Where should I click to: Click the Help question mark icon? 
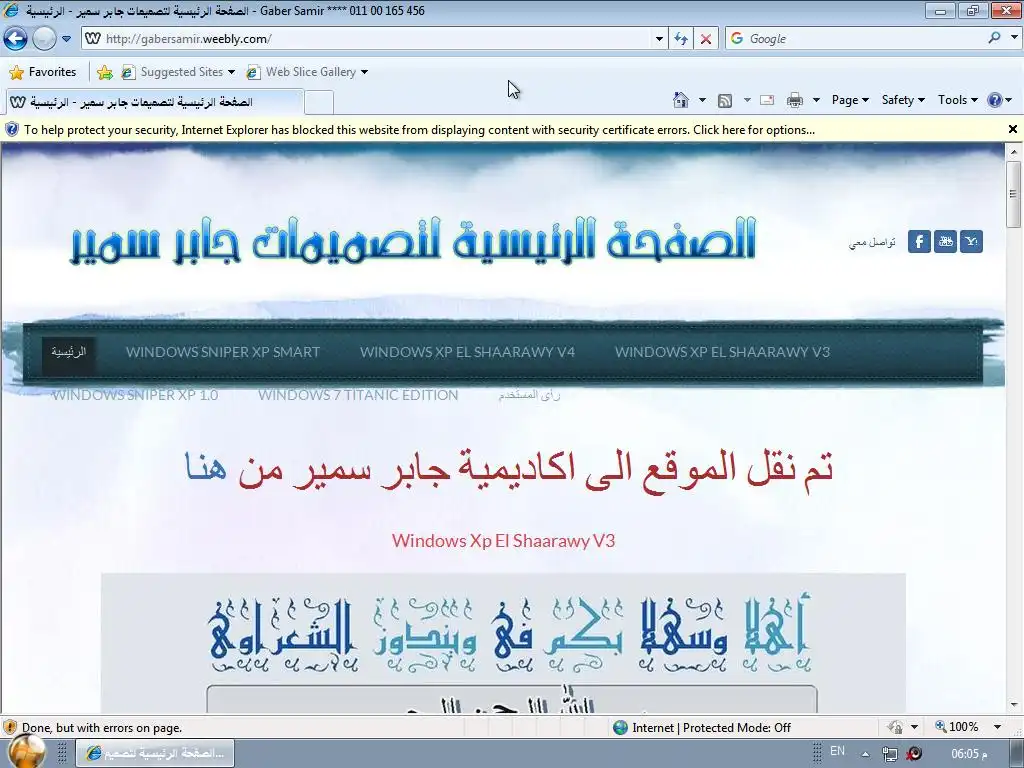click(x=995, y=100)
